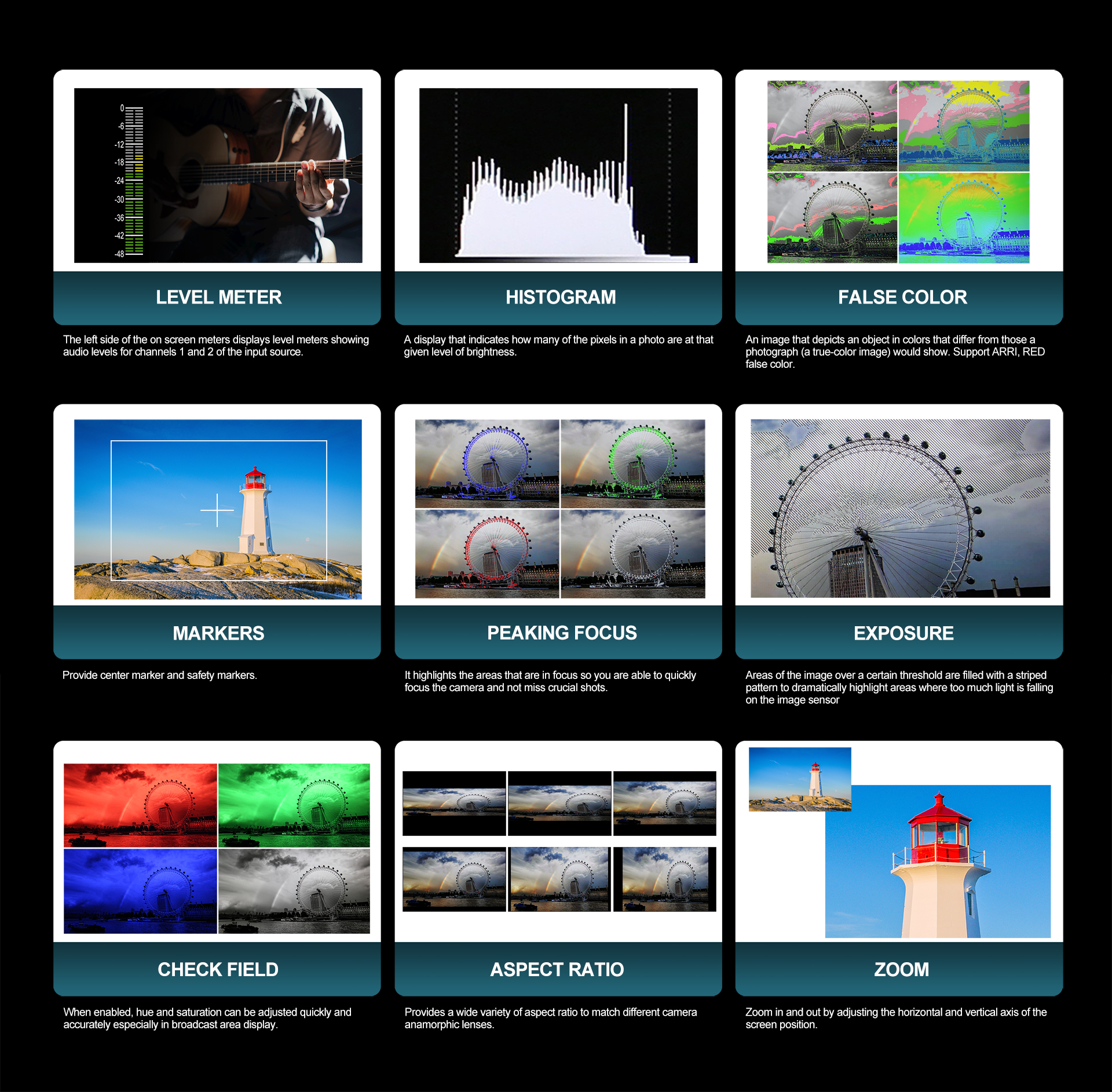The width and height of the screenshot is (1112, 1092).
Task: Select the red-tinted check field image
Action: pos(140,805)
